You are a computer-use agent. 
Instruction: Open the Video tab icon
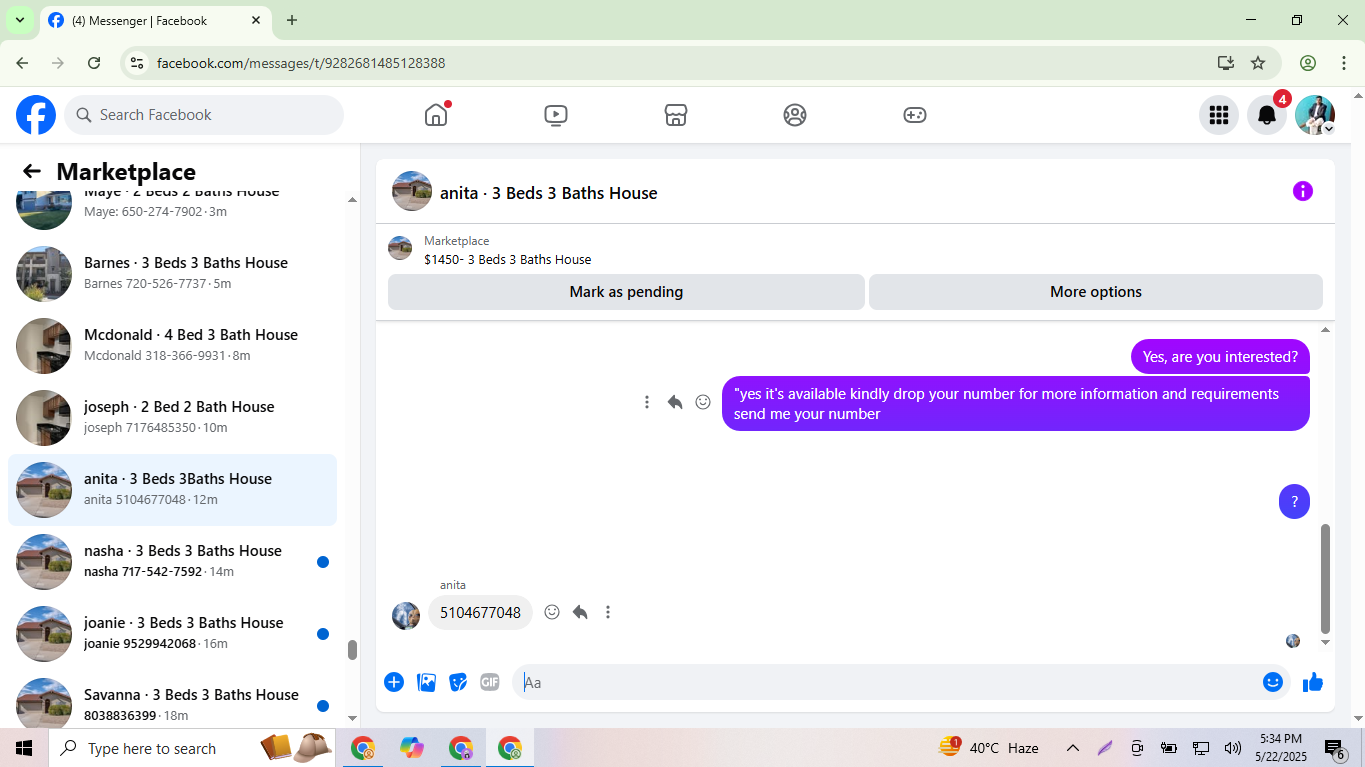556,115
